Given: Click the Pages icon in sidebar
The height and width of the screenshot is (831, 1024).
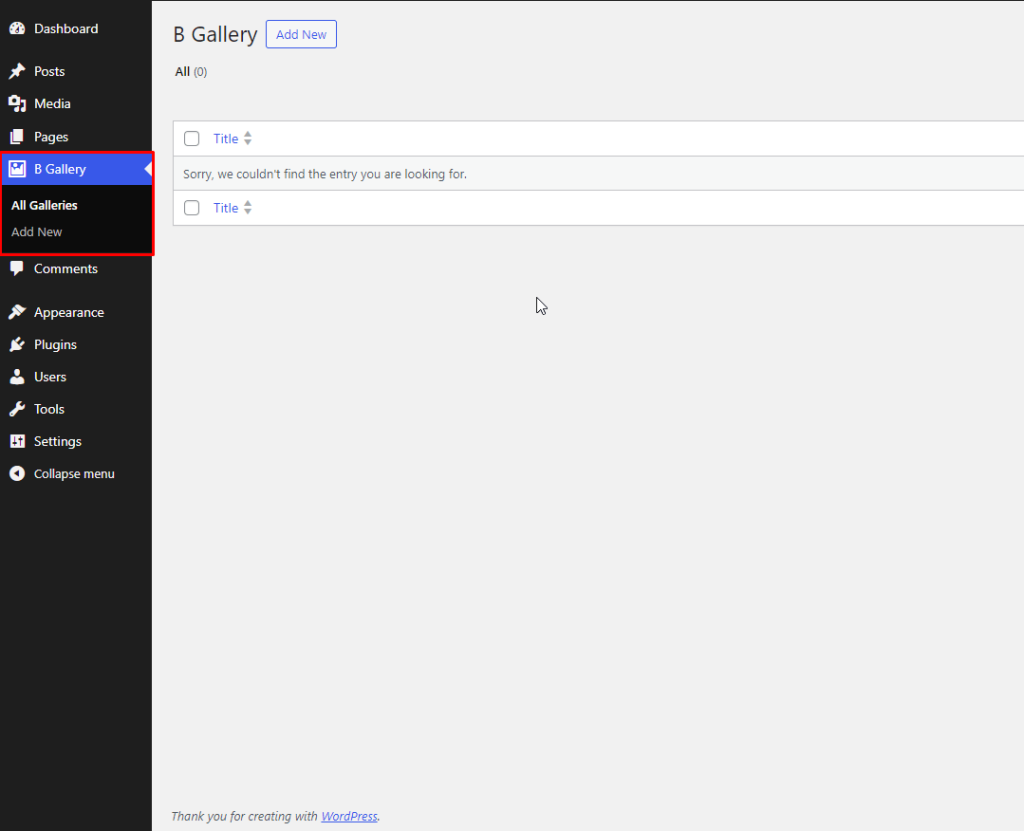Looking at the screenshot, I should click(x=17, y=137).
